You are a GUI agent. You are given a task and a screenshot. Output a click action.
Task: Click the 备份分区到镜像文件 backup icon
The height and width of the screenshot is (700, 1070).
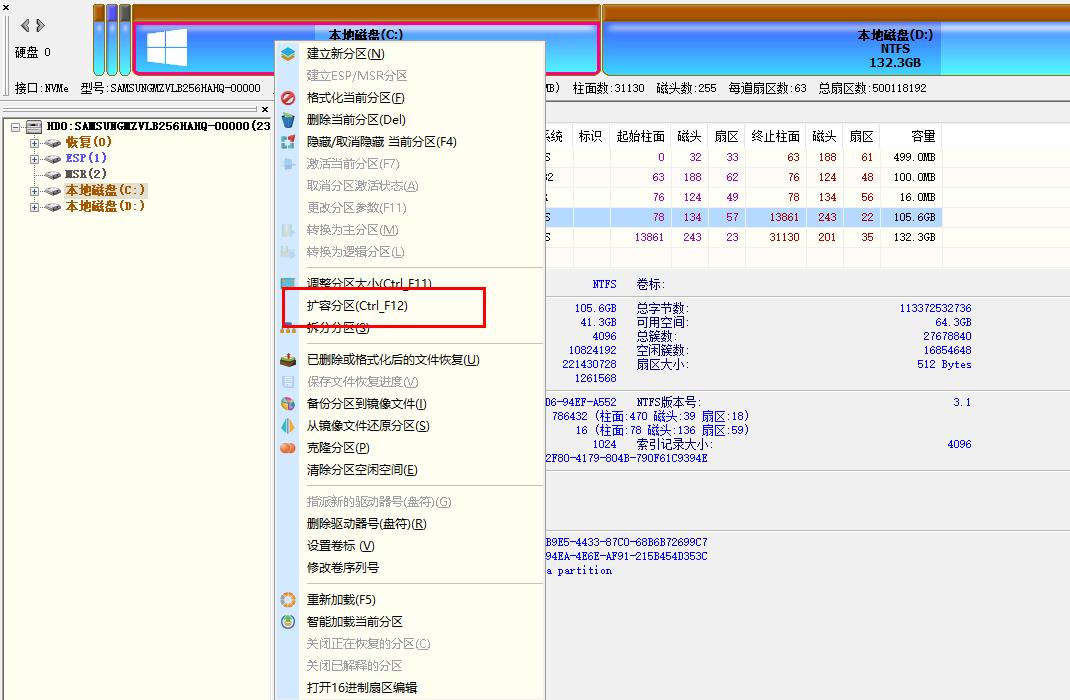287,407
